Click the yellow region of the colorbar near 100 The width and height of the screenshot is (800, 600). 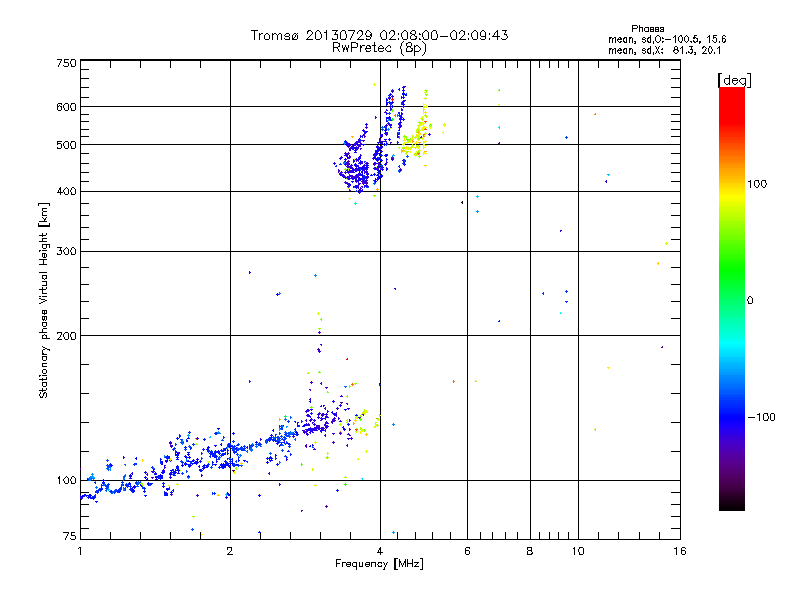tap(731, 185)
